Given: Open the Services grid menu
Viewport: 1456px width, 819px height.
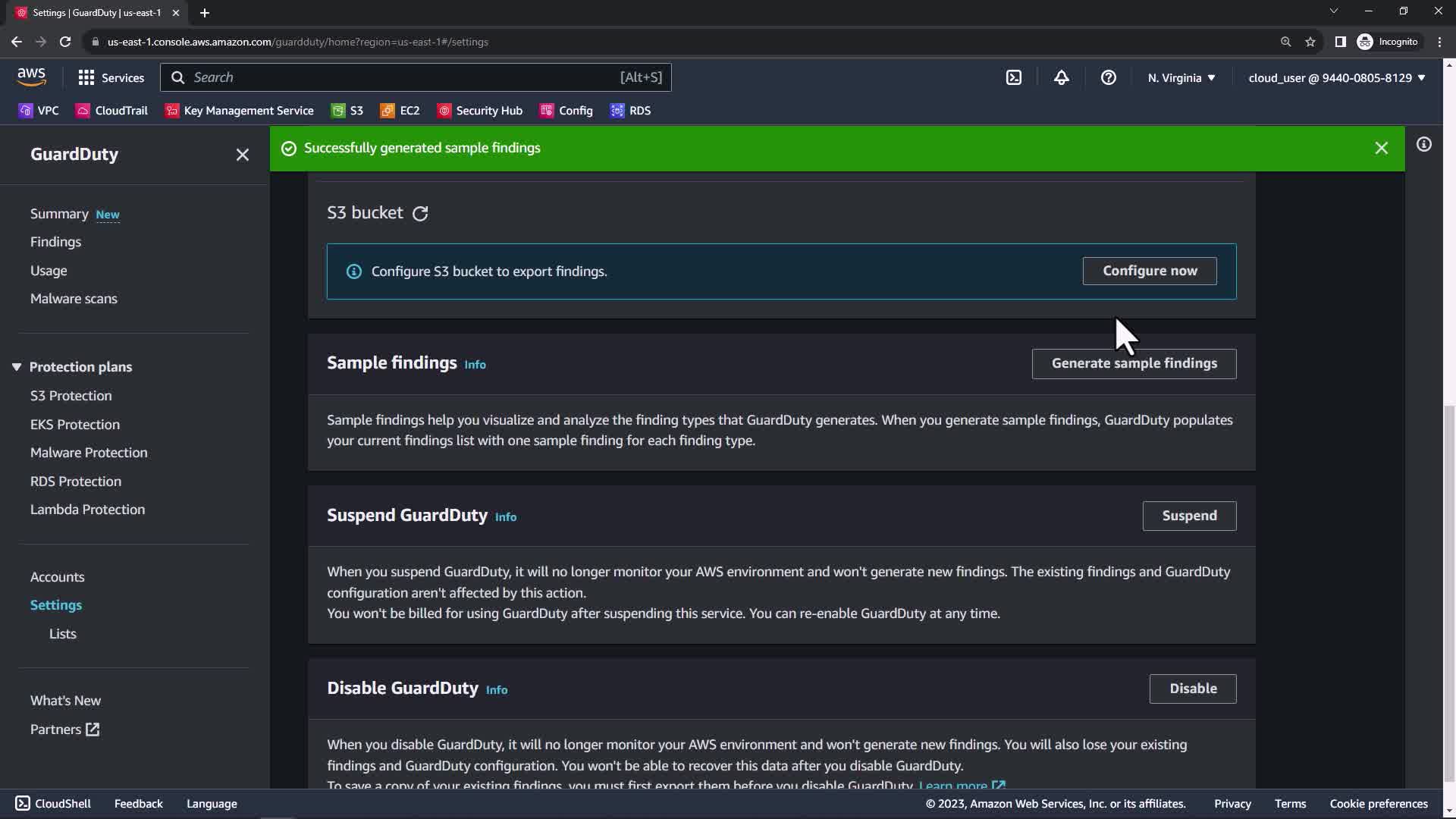Looking at the screenshot, I should pyautogui.click(x=111, y=77).
